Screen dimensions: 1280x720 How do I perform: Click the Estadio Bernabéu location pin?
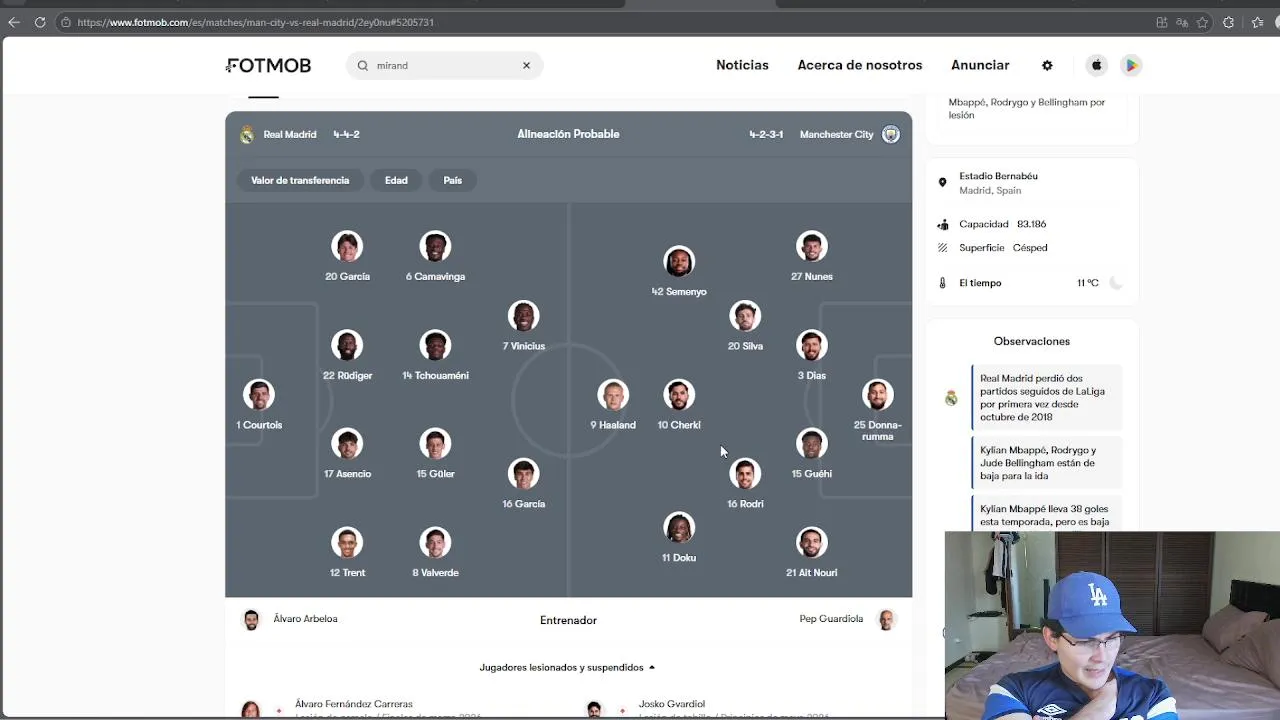coord(942,183)
